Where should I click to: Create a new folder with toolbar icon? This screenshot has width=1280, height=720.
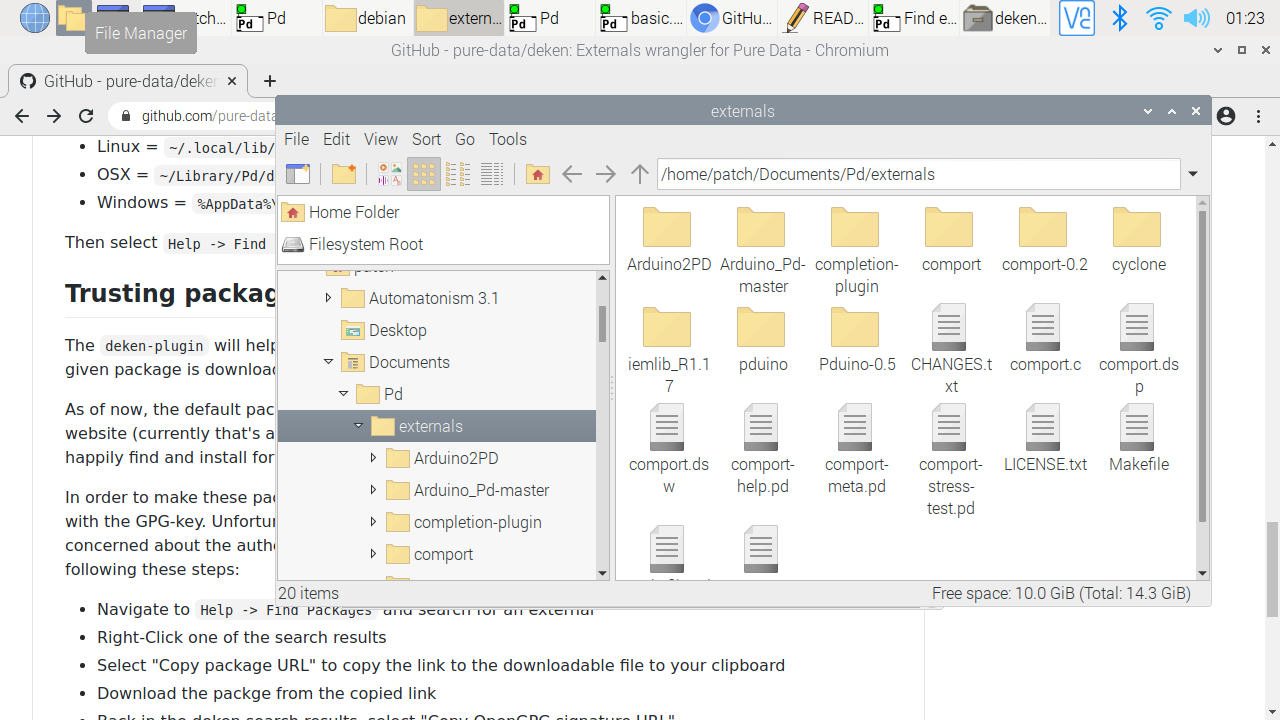344,174
